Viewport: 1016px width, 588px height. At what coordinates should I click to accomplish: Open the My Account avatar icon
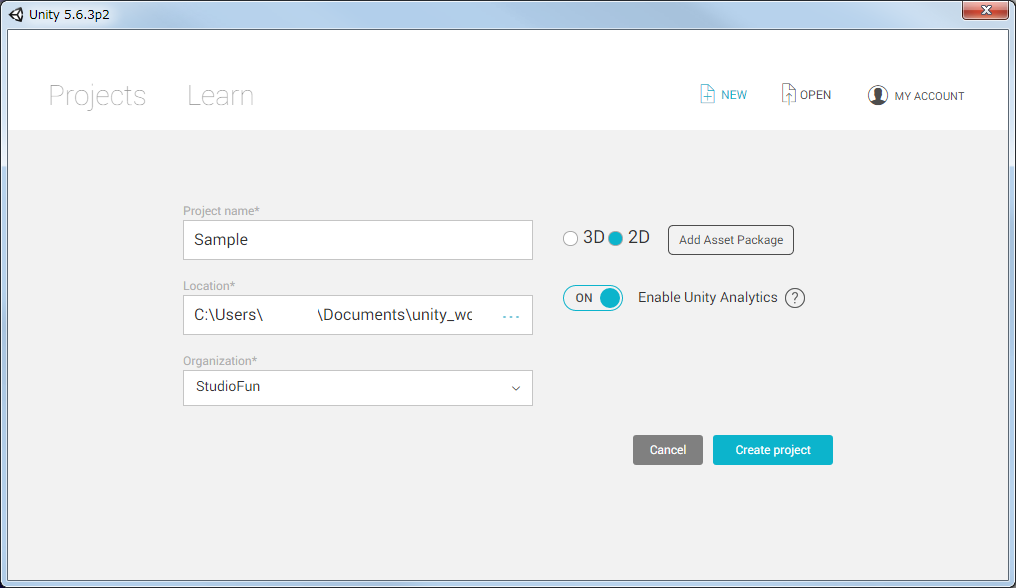[877, 95]
